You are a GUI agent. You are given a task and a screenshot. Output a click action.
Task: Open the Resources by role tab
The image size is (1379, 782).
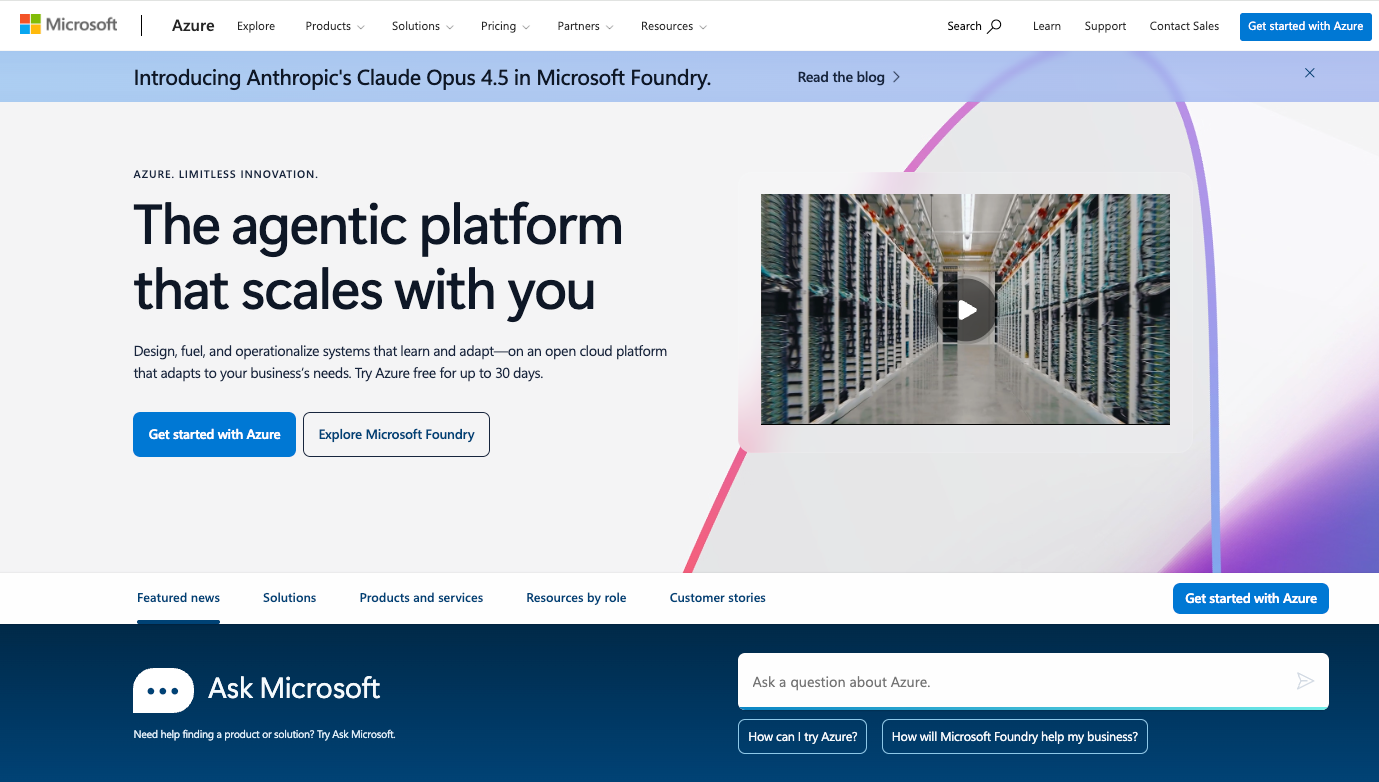(576, 597)
